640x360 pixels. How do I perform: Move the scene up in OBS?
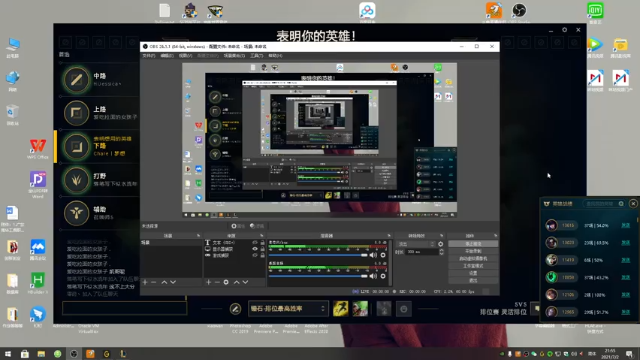point(164,282)
